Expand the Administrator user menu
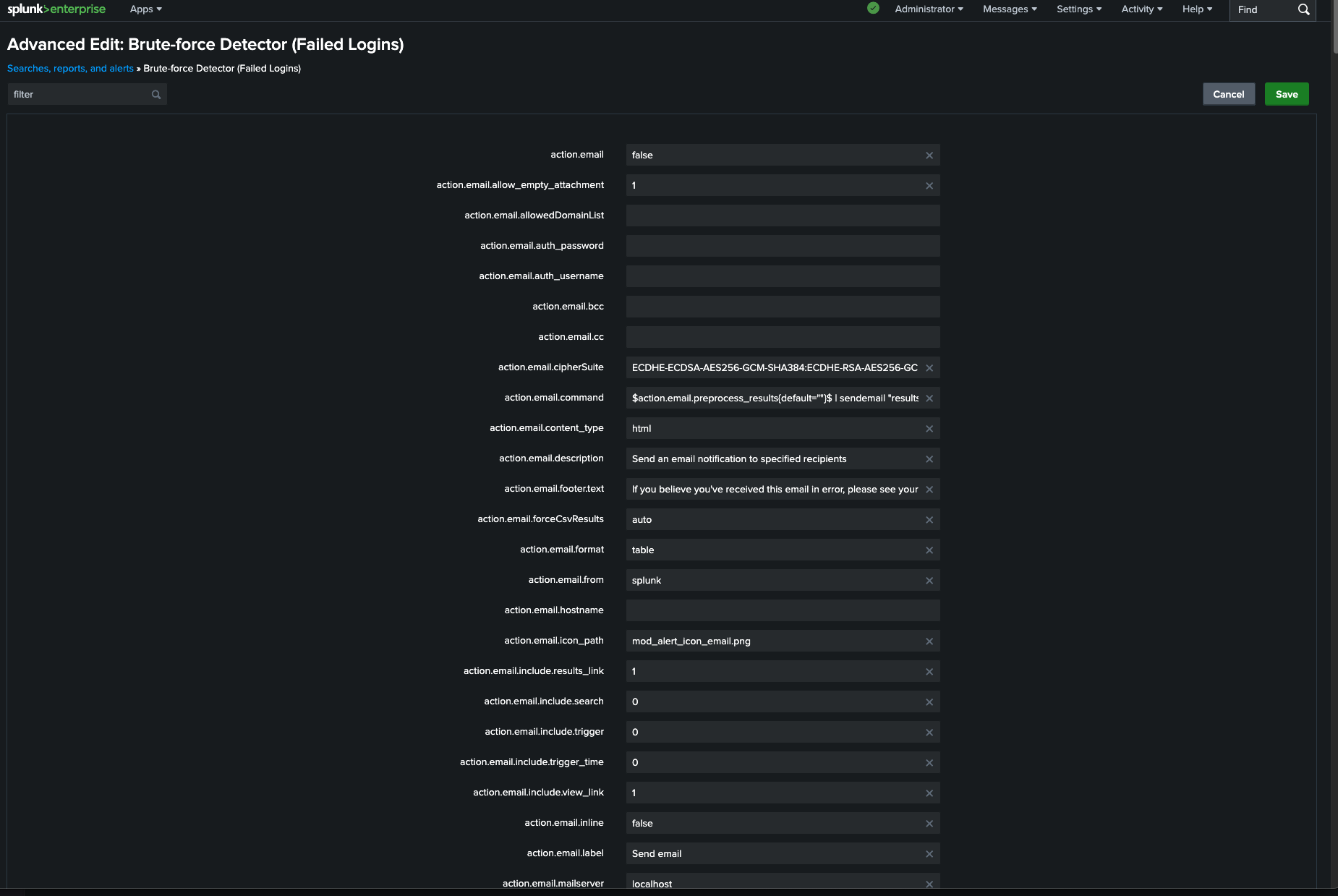The image size is (1338, 896). click(x=929, y=9)
